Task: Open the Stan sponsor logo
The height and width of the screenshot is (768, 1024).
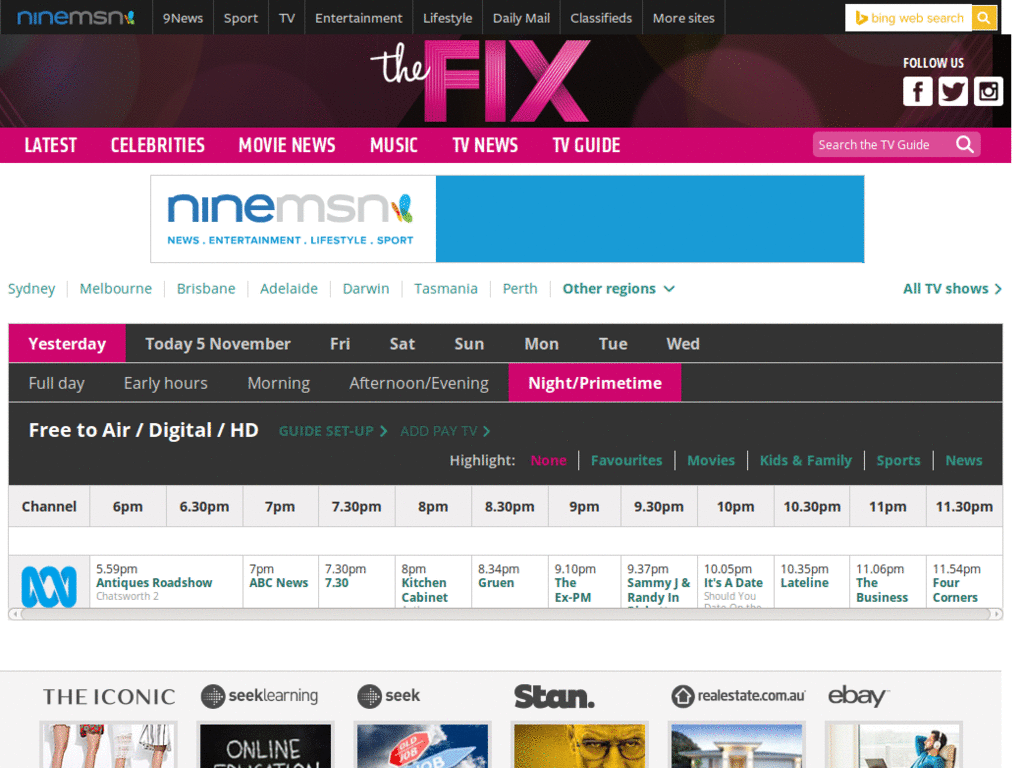Action: coord(554,697)
